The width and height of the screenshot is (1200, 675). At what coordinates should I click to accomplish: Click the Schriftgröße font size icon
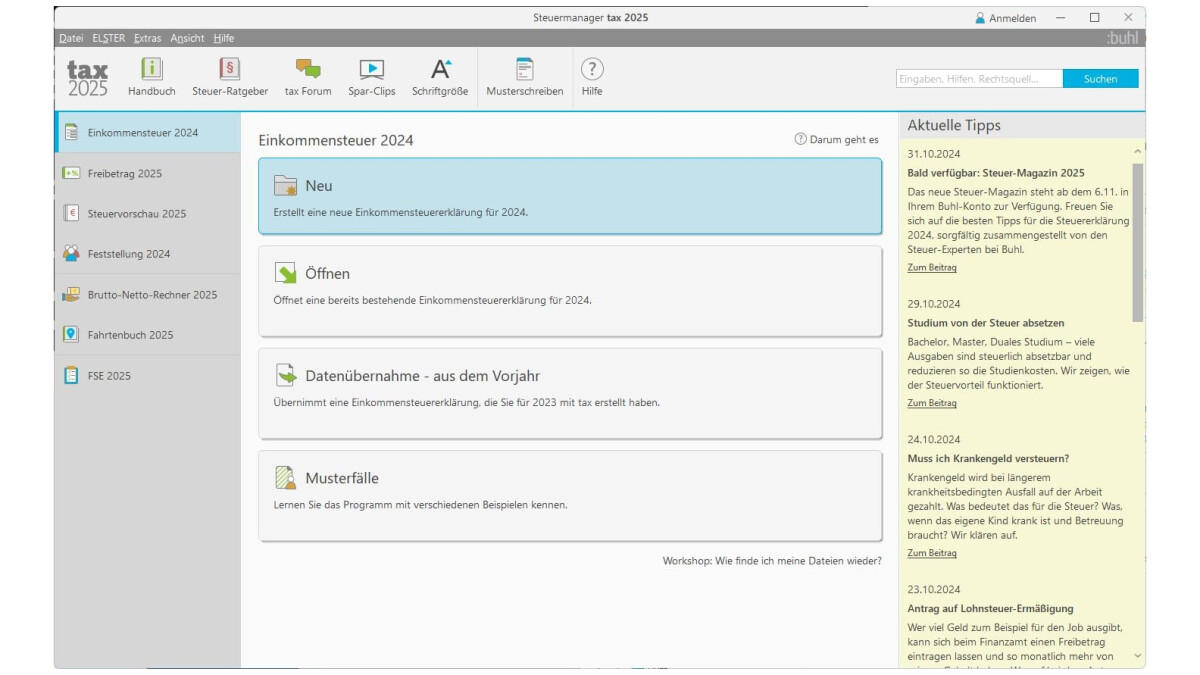click(440, 70)
